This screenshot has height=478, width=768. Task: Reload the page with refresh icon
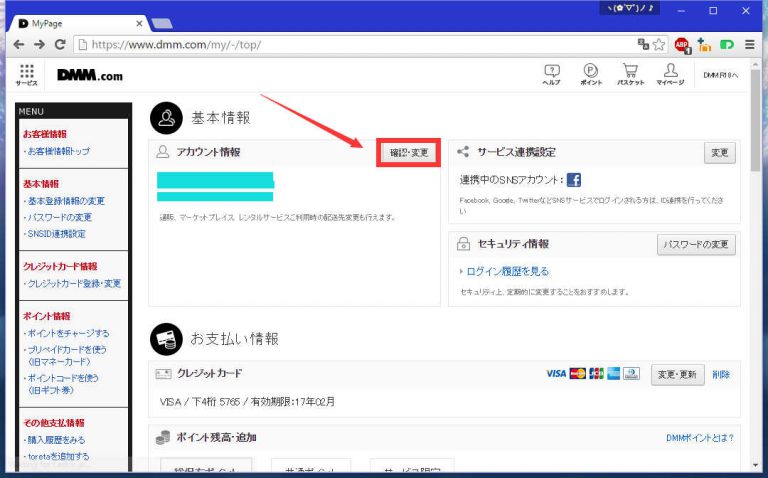click(60, 45)
